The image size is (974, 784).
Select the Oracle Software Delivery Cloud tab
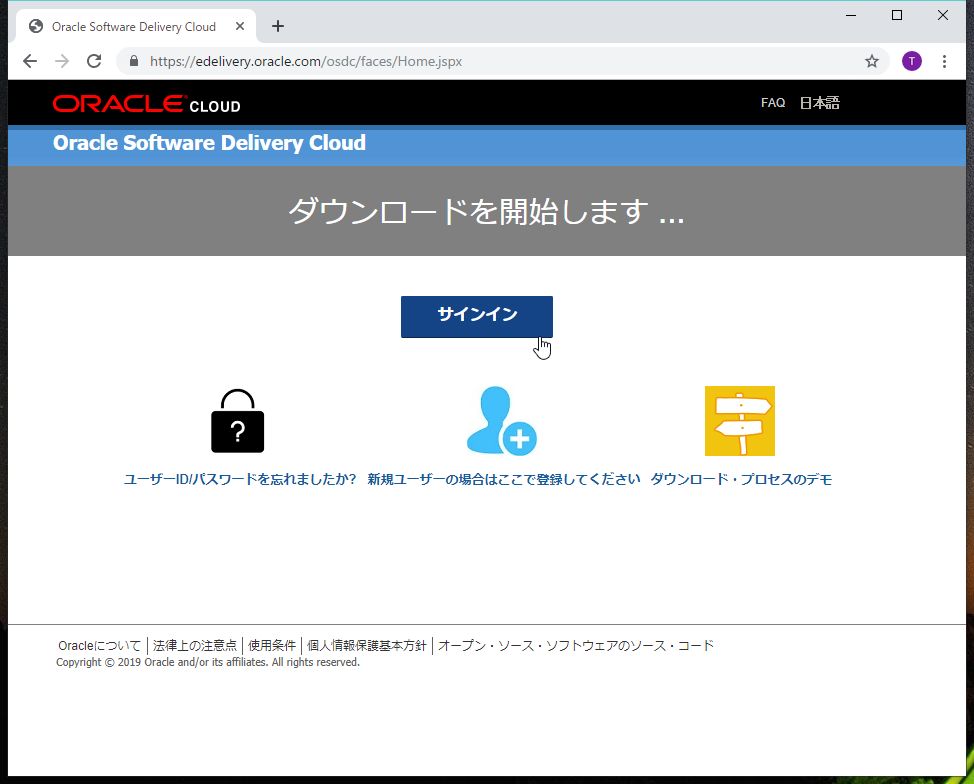(x=135, y=26)
